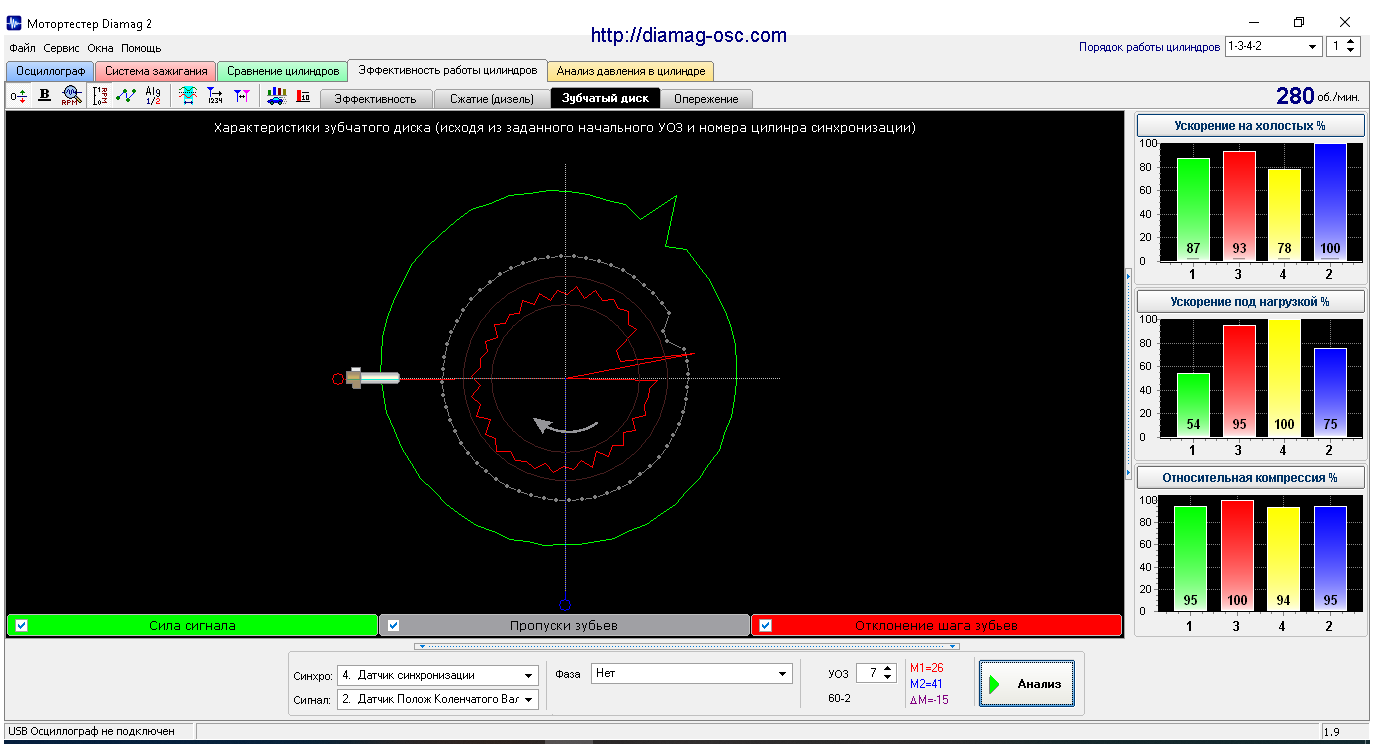
Task: Toggle the Alg 1/2 algorithm icon
Action: tap(153, 96)
